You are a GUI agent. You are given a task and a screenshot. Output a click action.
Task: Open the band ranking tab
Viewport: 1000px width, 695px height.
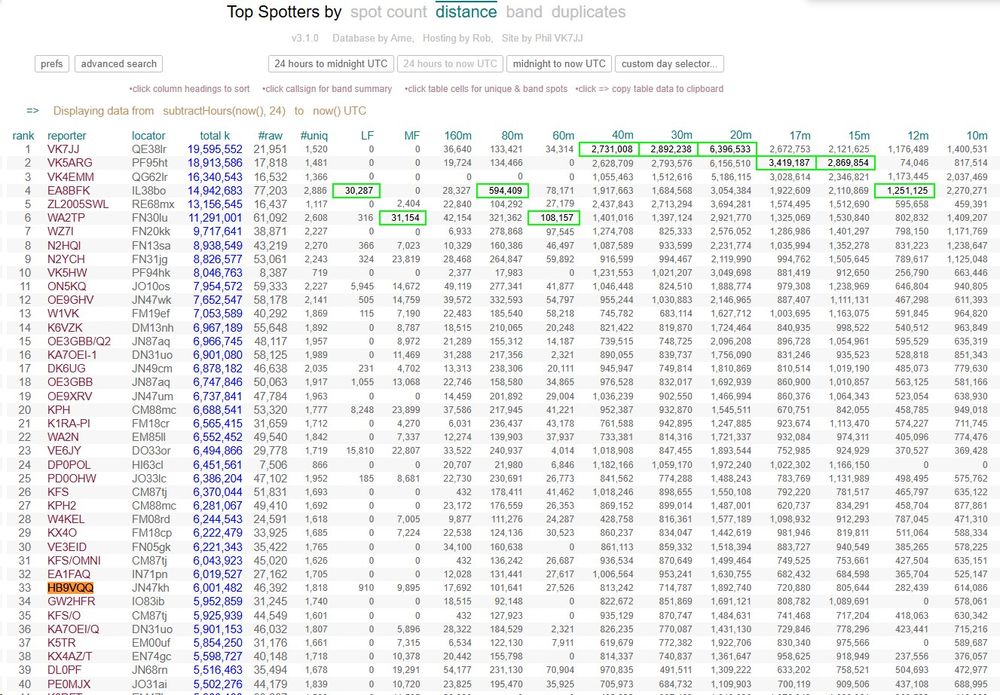(524, 12)
